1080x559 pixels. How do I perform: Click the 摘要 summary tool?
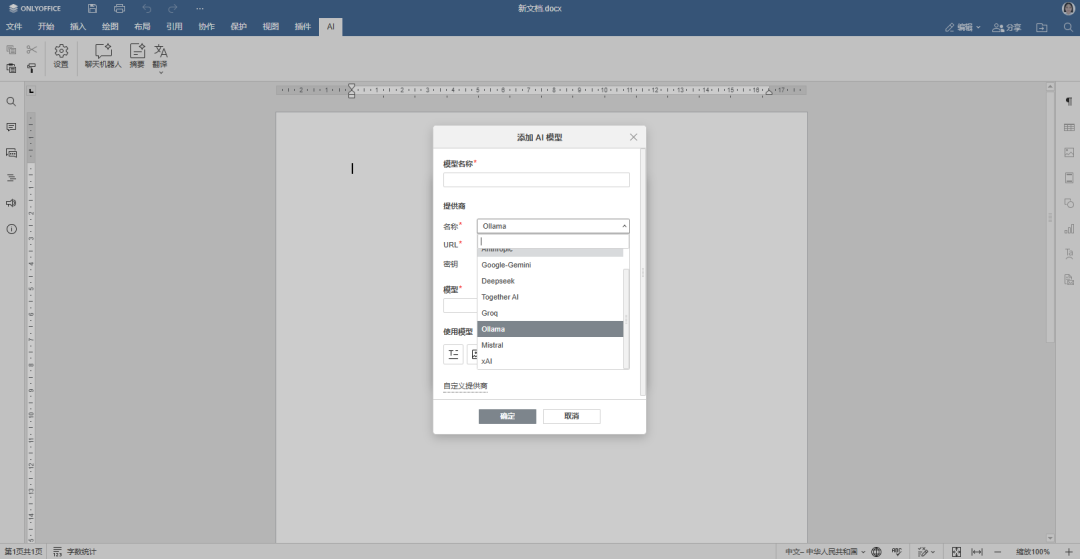[137, 56]
